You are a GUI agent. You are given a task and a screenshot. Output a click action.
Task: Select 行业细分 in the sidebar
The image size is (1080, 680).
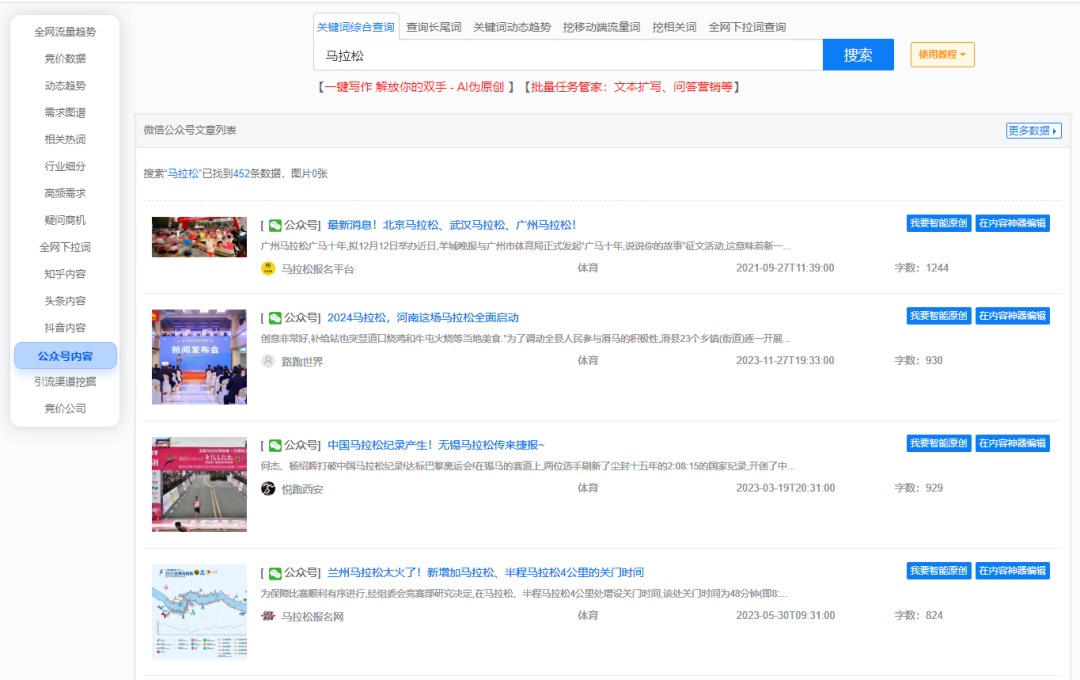65,166
